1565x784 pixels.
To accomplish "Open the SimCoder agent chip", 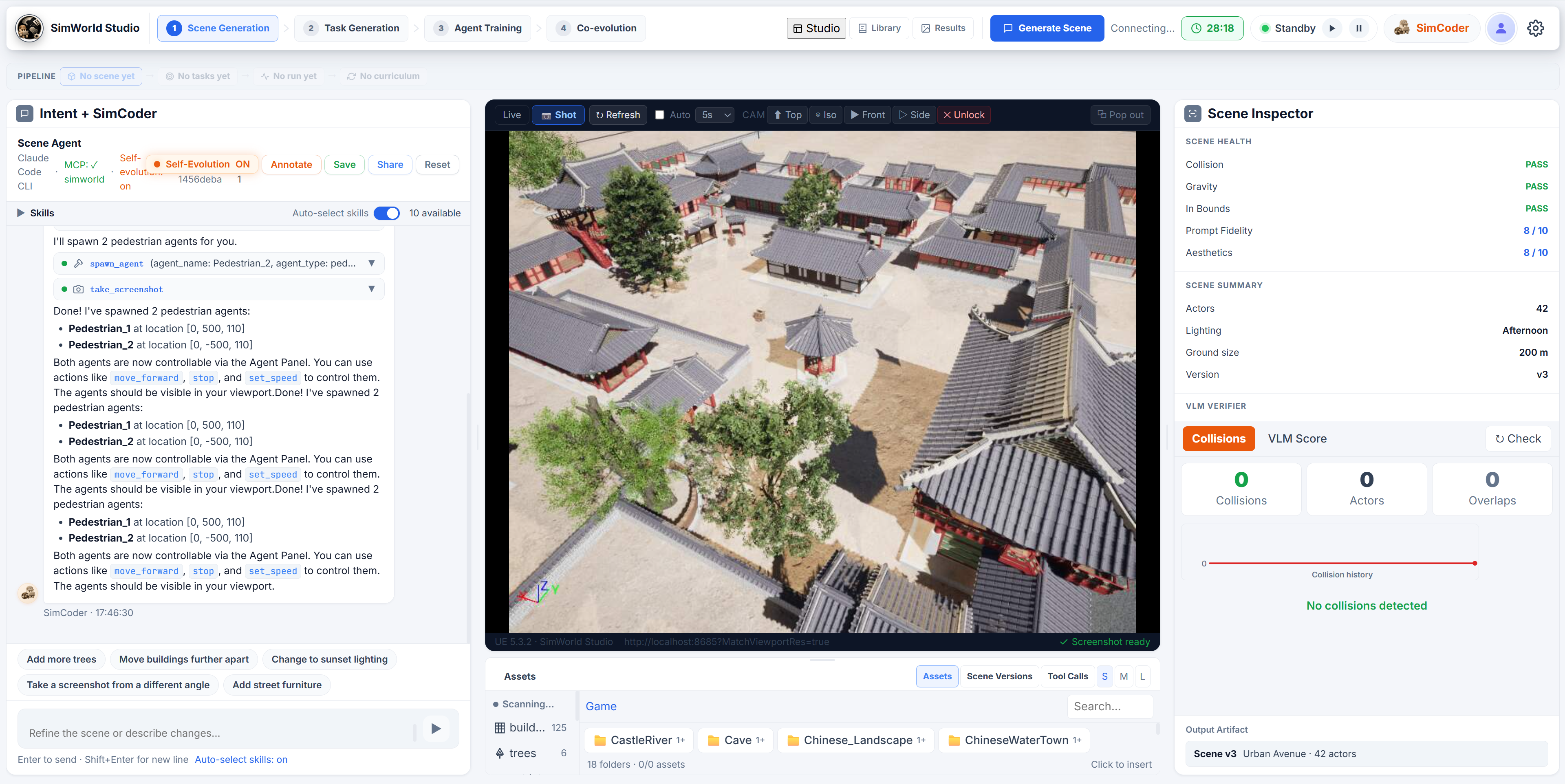I will tap(1431, 28).
